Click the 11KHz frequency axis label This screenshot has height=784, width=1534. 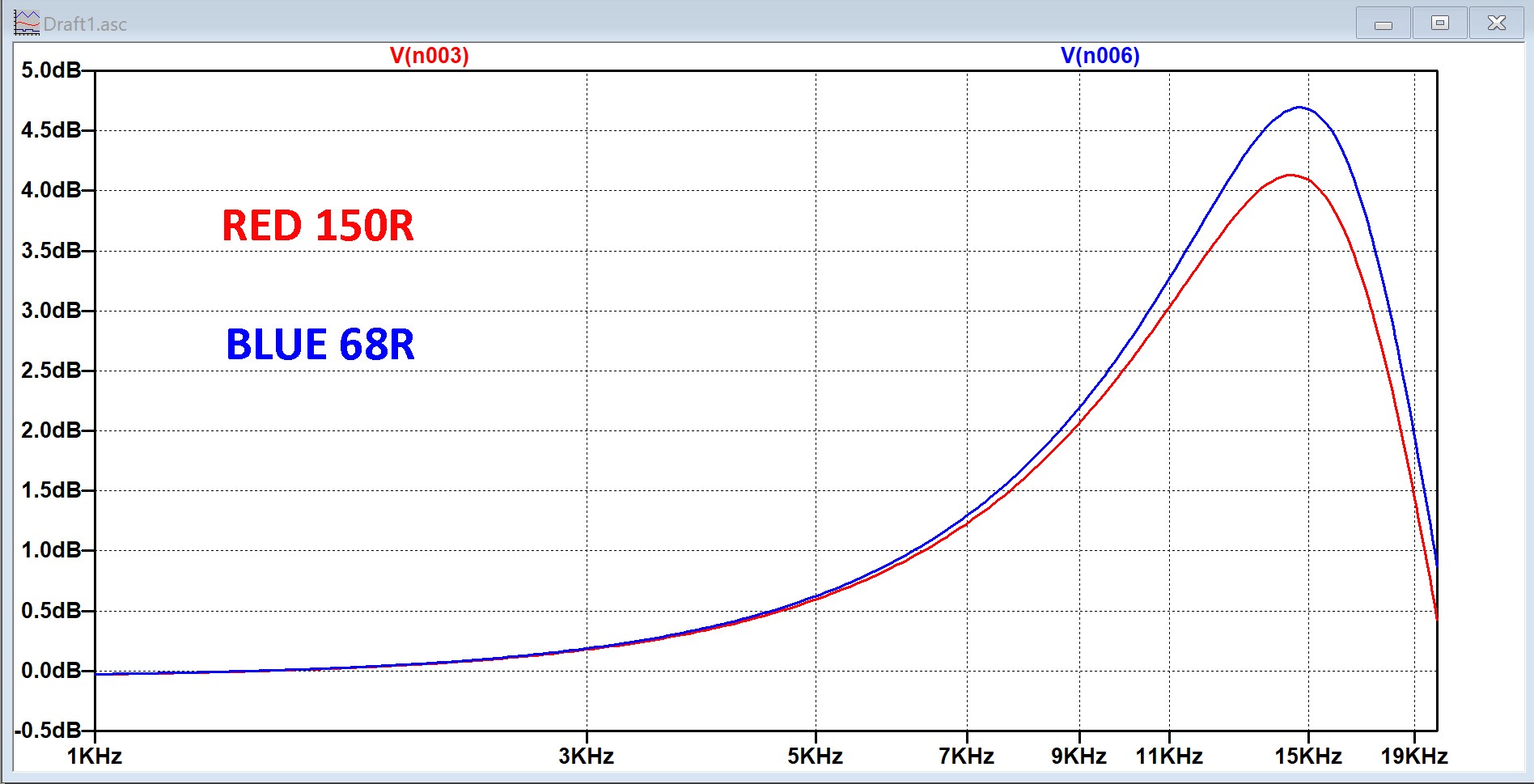coord(1169,756)
